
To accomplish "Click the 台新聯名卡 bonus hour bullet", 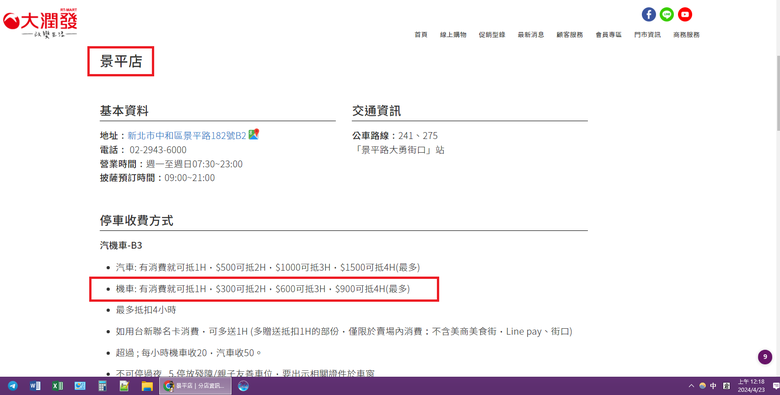I will point(344,331).
